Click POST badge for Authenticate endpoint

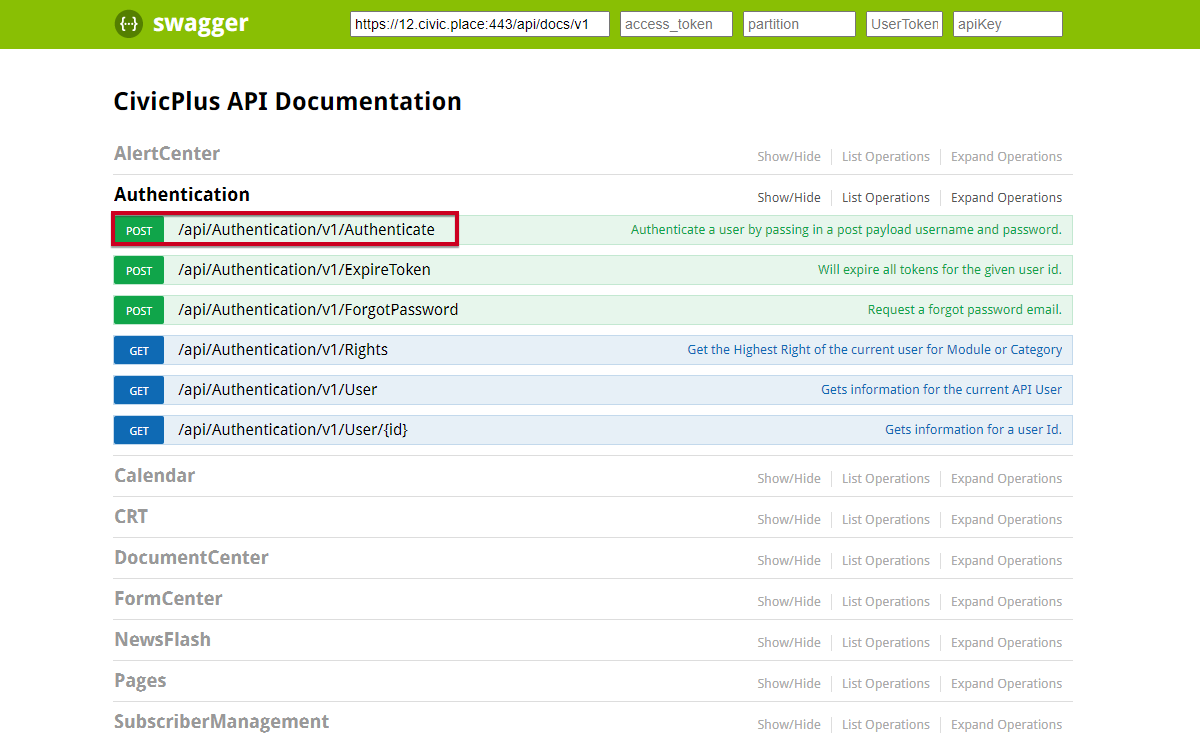pos(139,231)
